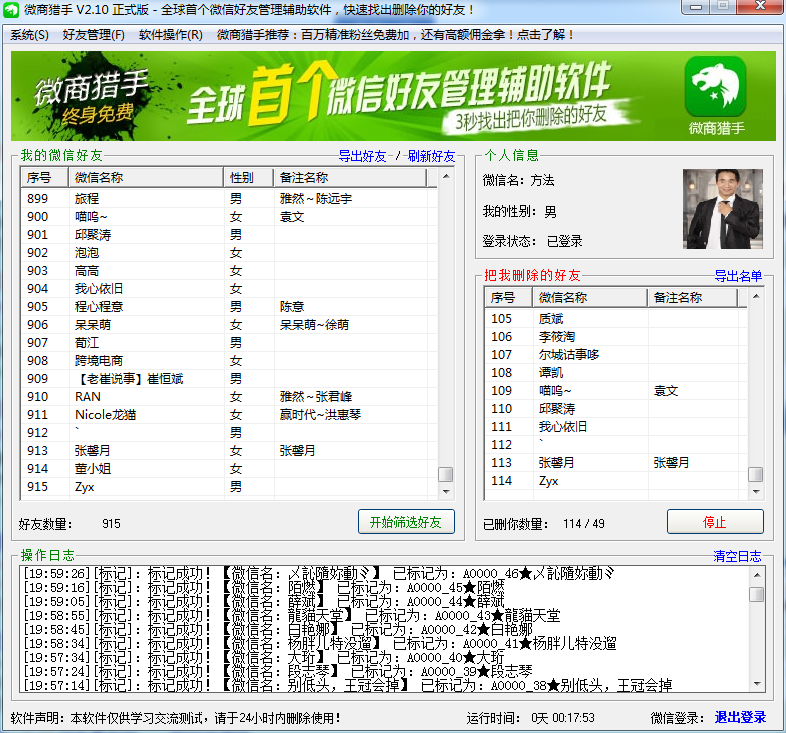Click the 导出好友 link

pos(362,156)
